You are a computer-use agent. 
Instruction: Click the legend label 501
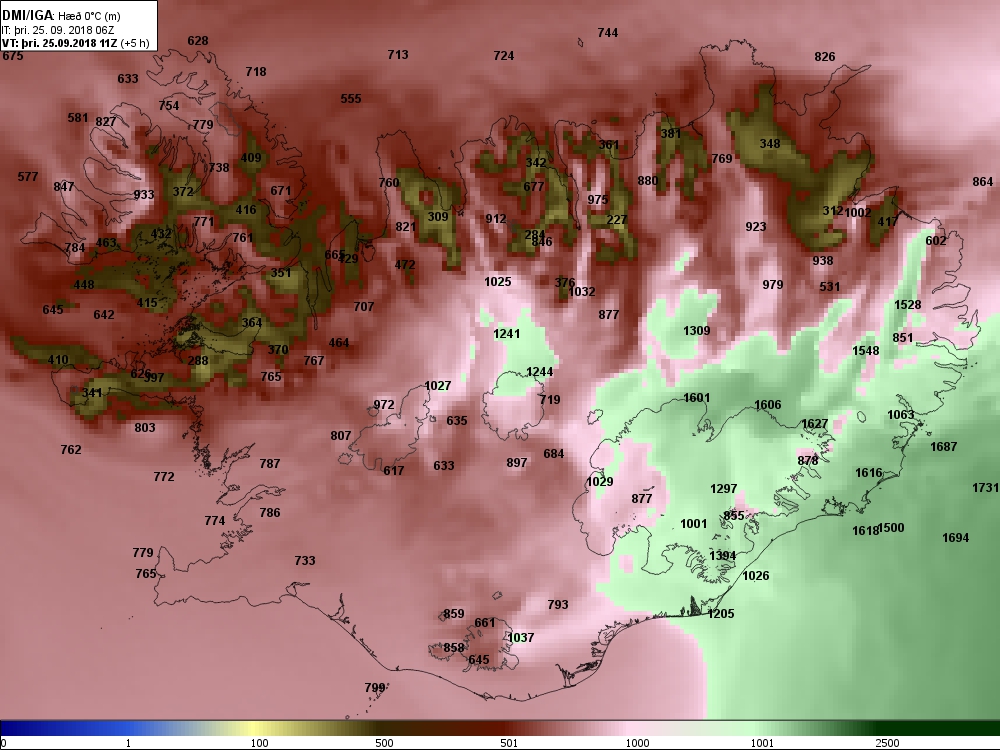point(509,743)
